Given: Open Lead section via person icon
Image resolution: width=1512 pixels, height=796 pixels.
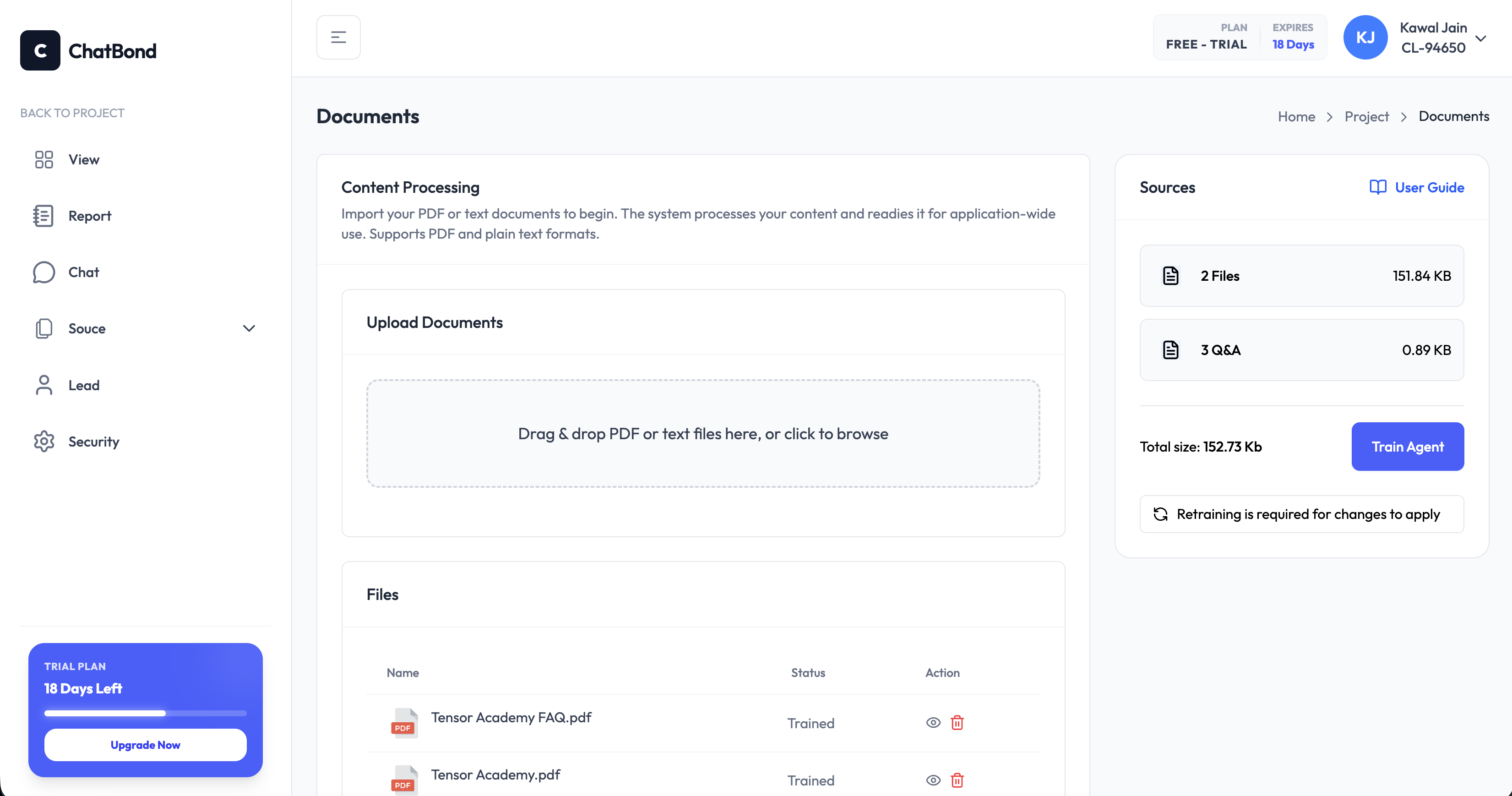Looking at the screenshot, I should (44, 385).
